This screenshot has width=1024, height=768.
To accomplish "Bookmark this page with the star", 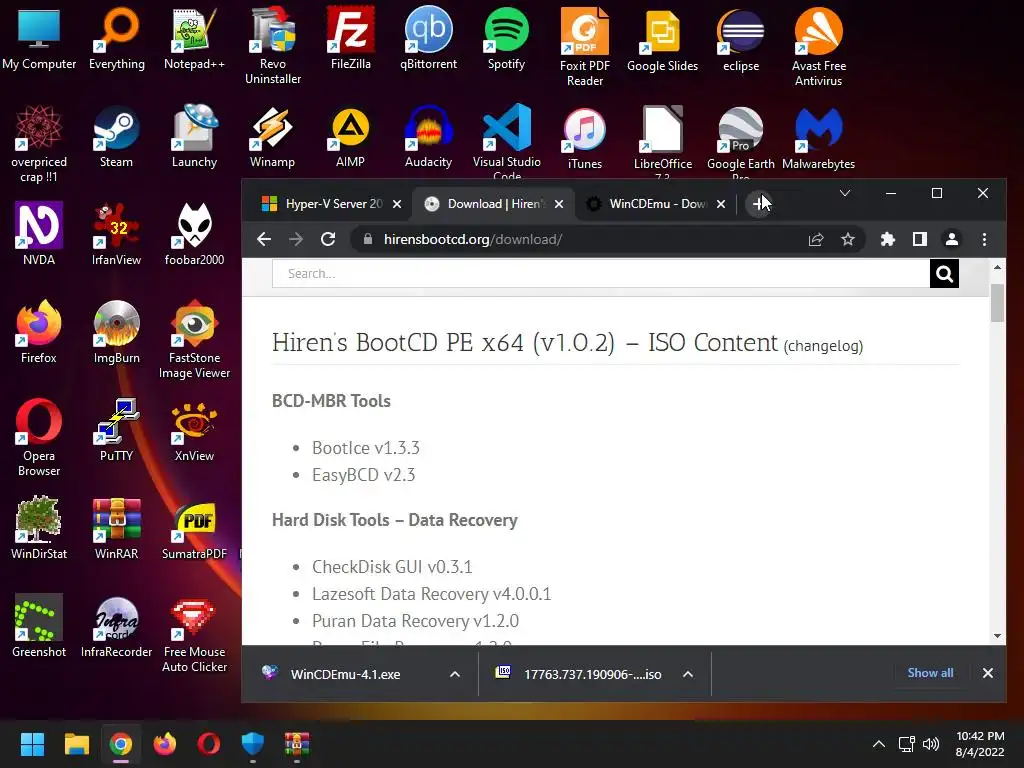I will click(x=848, y=240).
